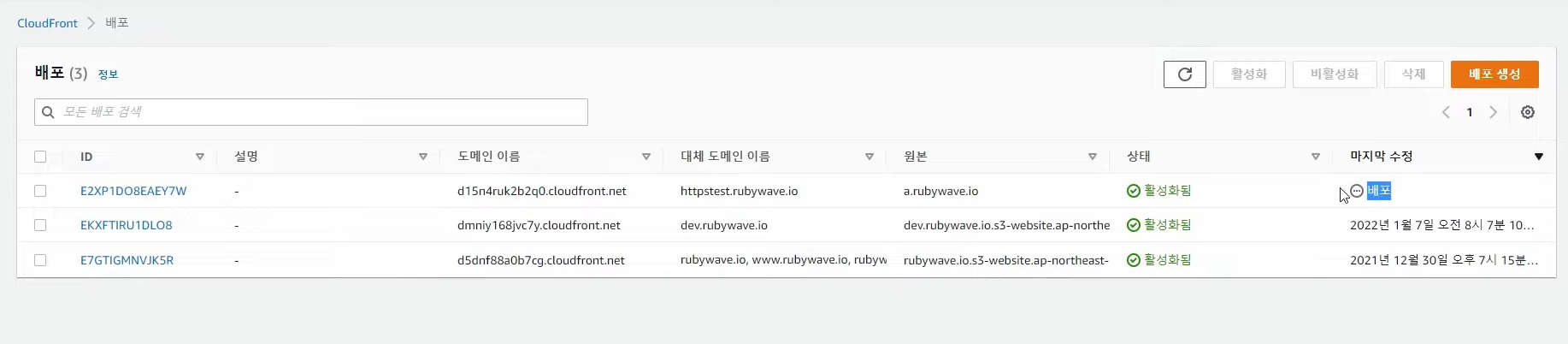Click origin rubywave.io.s3-website.ap-northeast
Image resolution: width=1568 pixels, height=344 pixels.
click(1006, 260)
